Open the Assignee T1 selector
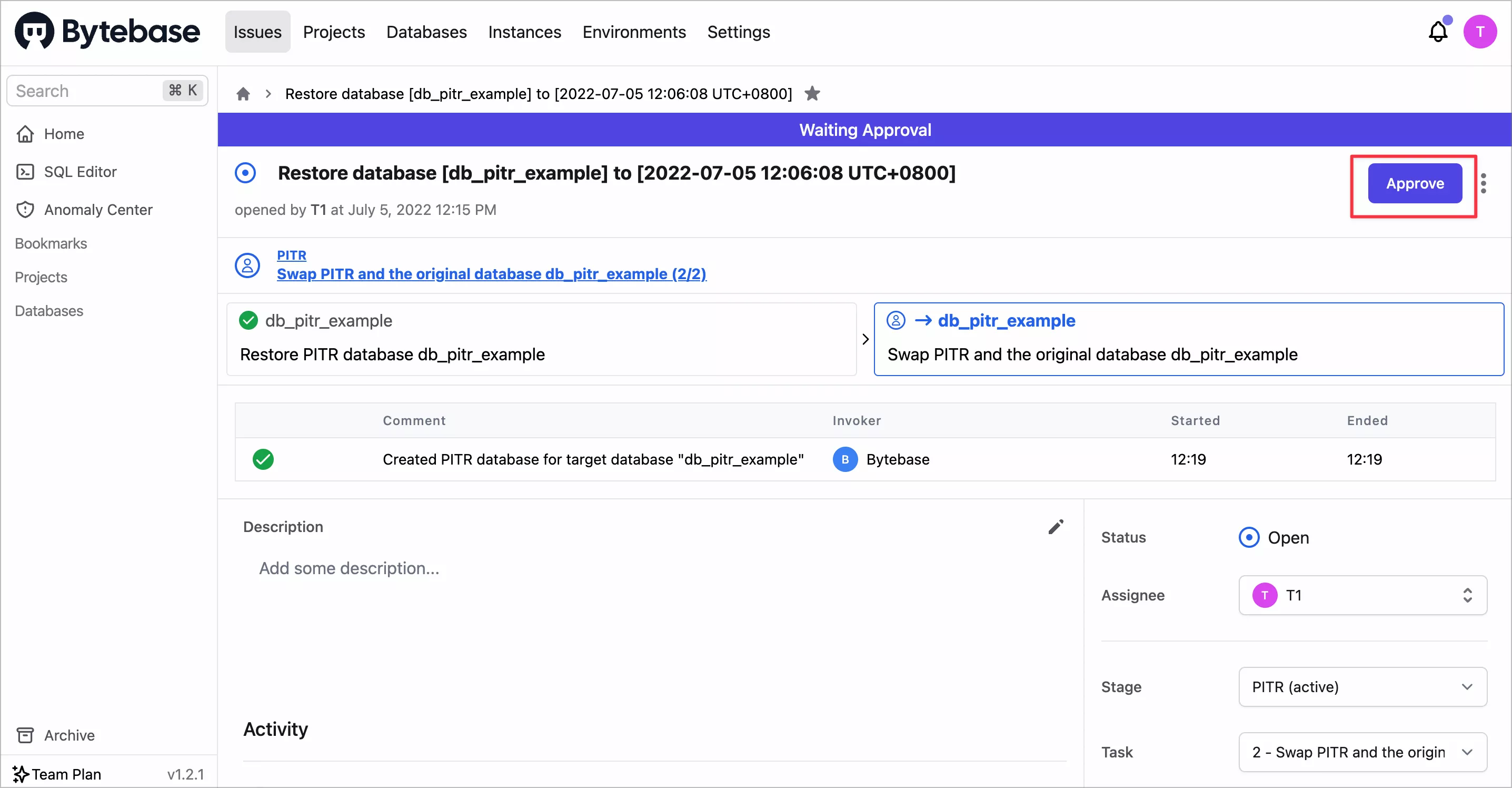 click(1362, 595)
